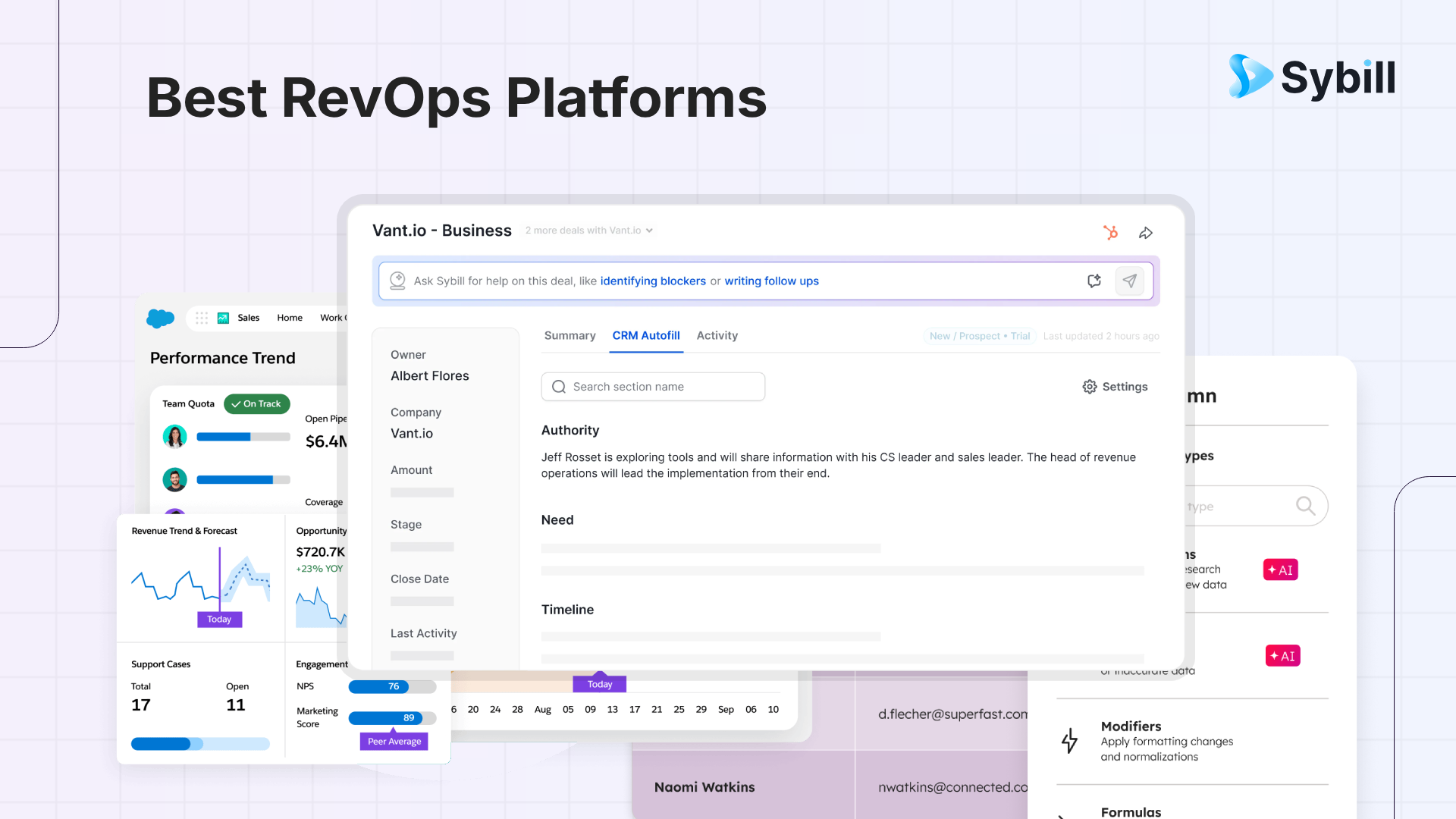Click the Revenue Trend & Forecast title
This screenshot has height=819, width=1456.
[x=184, y=531]
